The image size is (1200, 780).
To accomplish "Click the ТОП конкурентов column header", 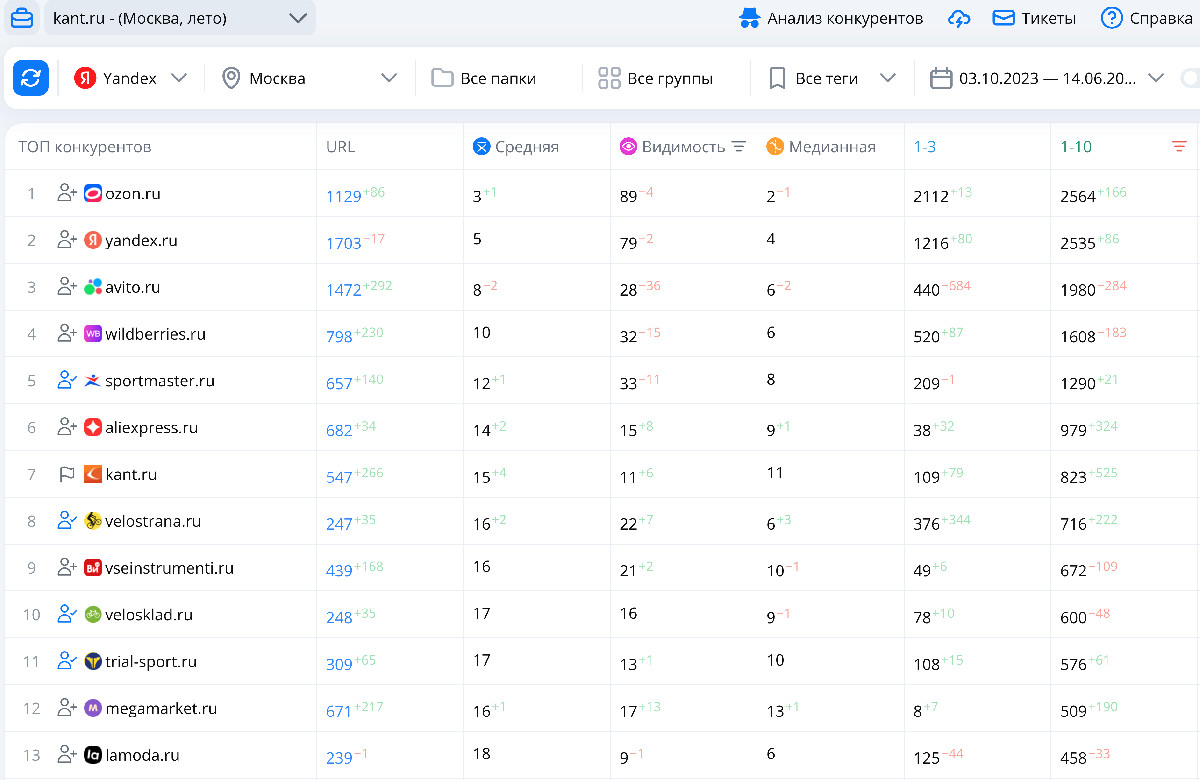I will coord(85,147).
